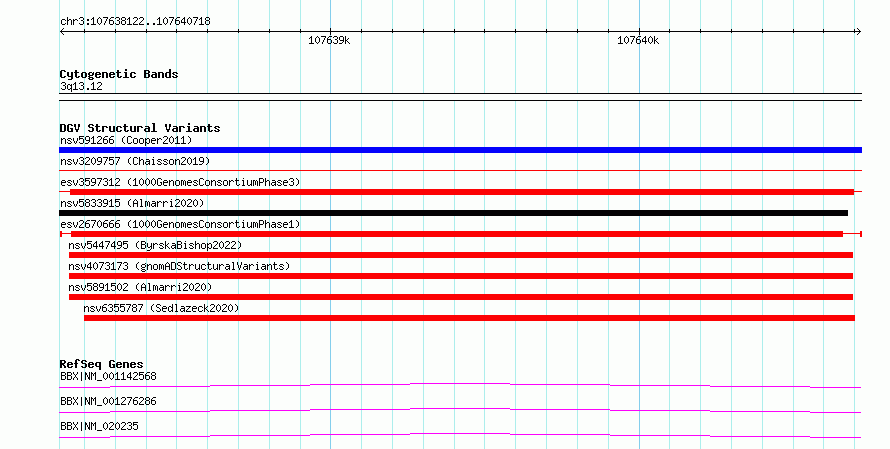890x449 pixels.
Task: Select the Cytogenetic Bands track title
Action: pos(119,74)
